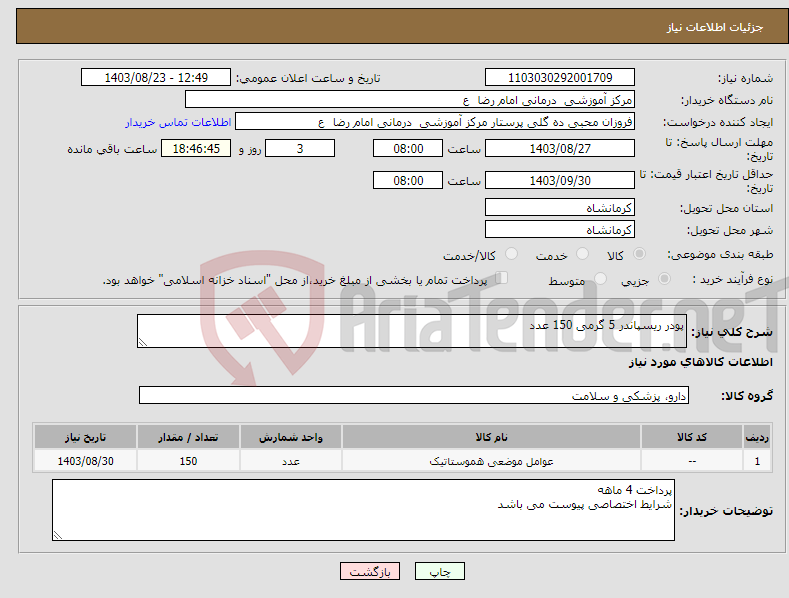789x598 pixels.
Task: Click the need number field 1103030292001709
Action: (x=560, y=78)
